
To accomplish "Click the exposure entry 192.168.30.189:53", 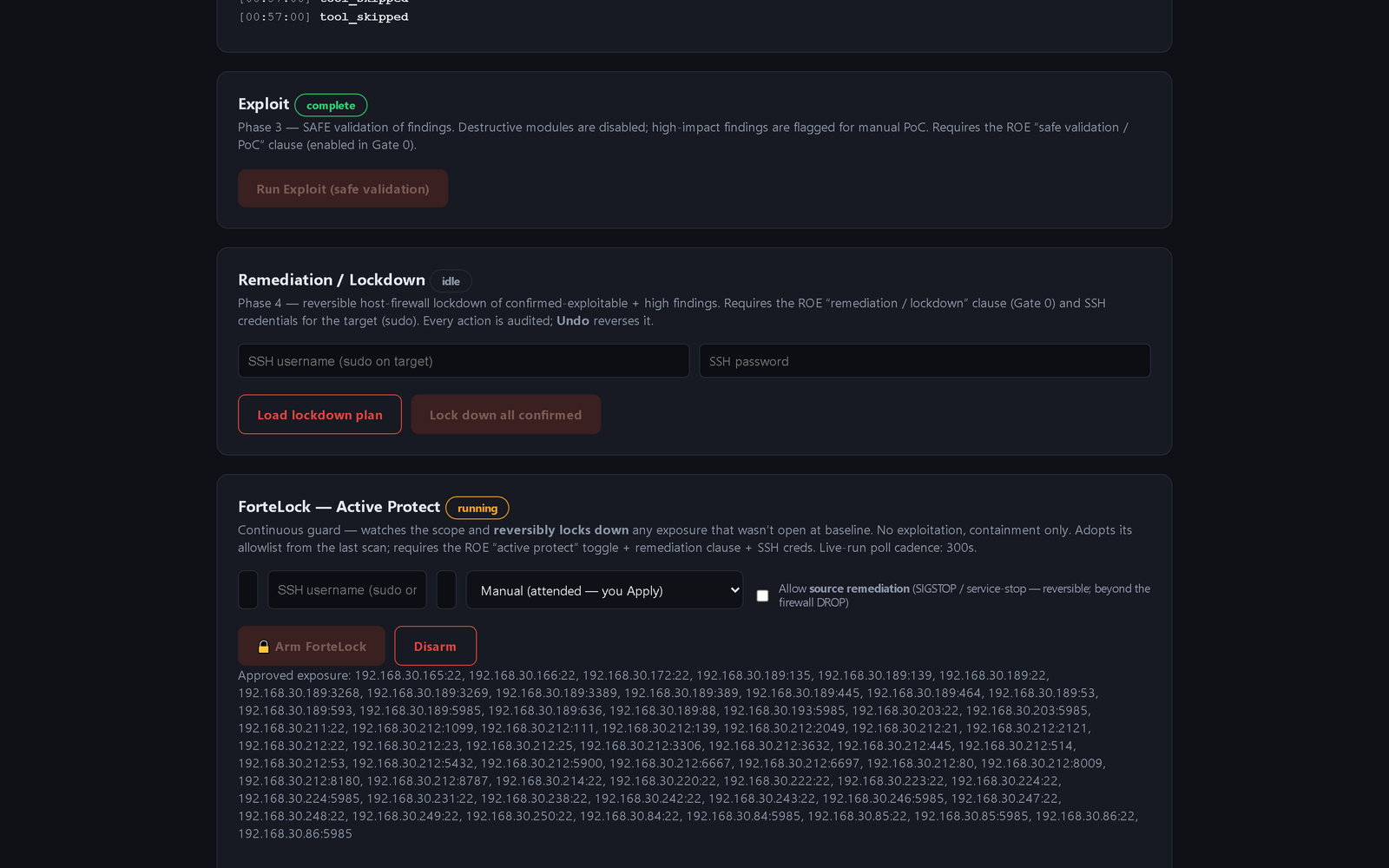I will 1043,693.
